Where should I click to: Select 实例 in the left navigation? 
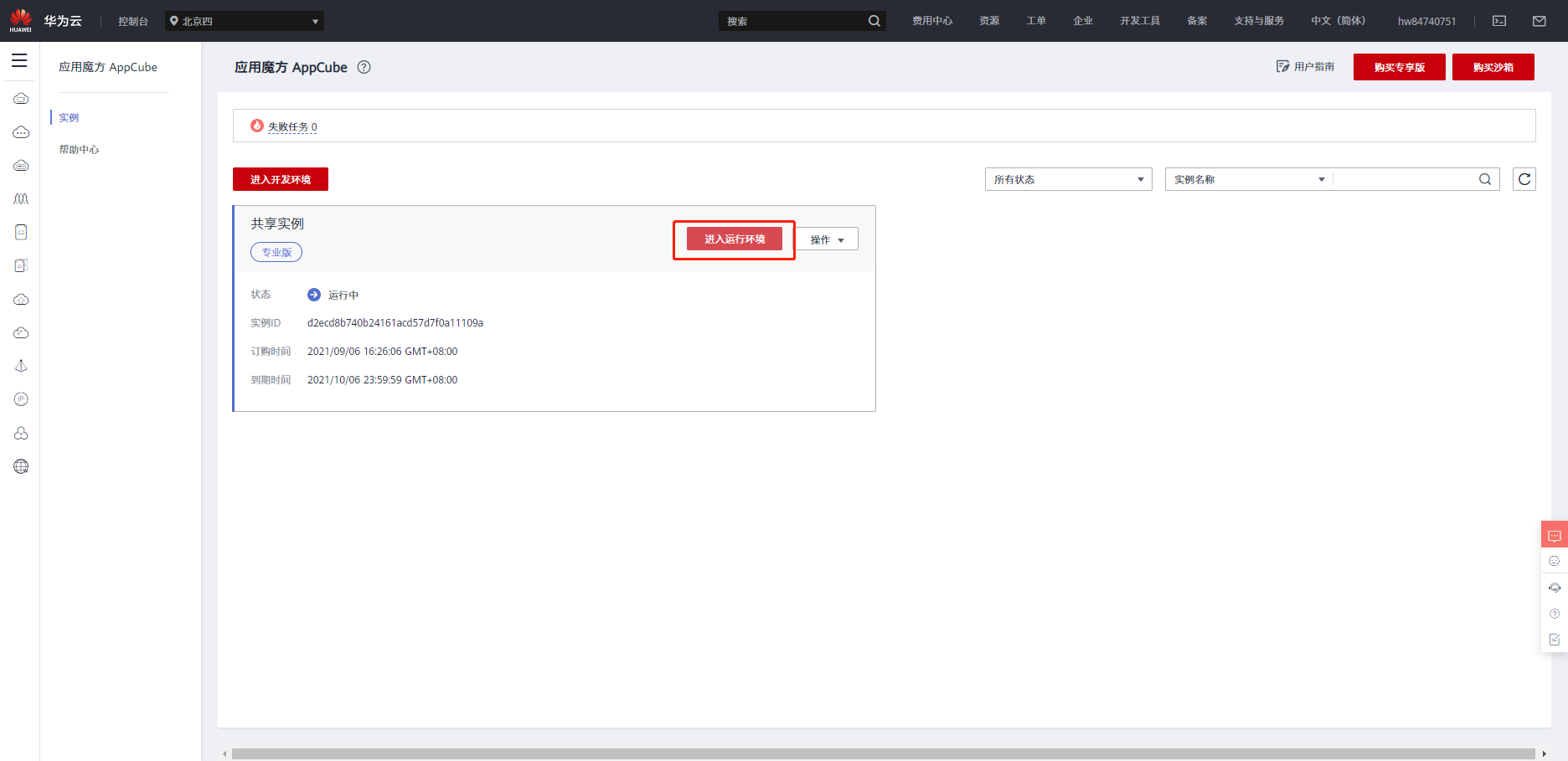(69, 118)
